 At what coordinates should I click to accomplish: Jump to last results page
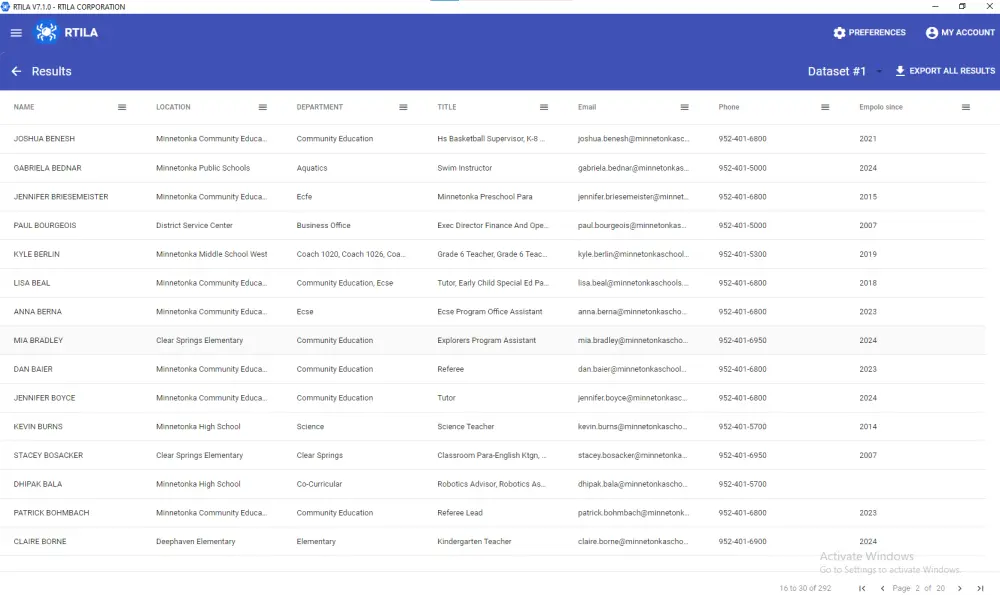pyautogui.click(x=980, y=588)
